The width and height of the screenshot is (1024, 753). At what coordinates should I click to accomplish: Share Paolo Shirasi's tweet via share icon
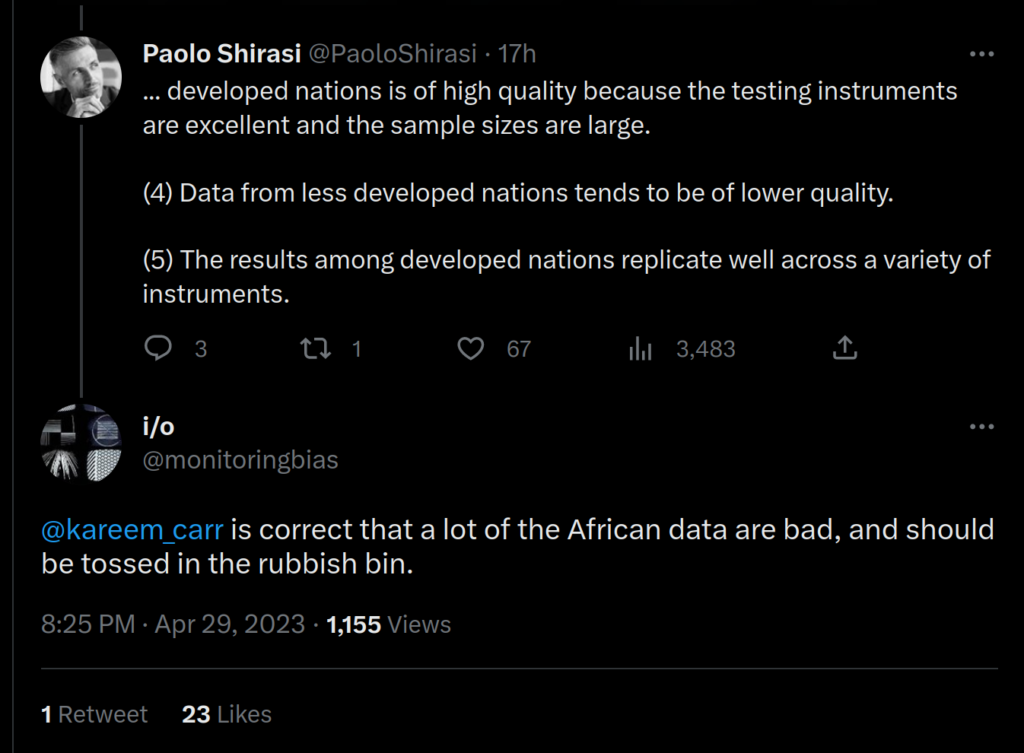pyautogui.click(x=845, y=348)
